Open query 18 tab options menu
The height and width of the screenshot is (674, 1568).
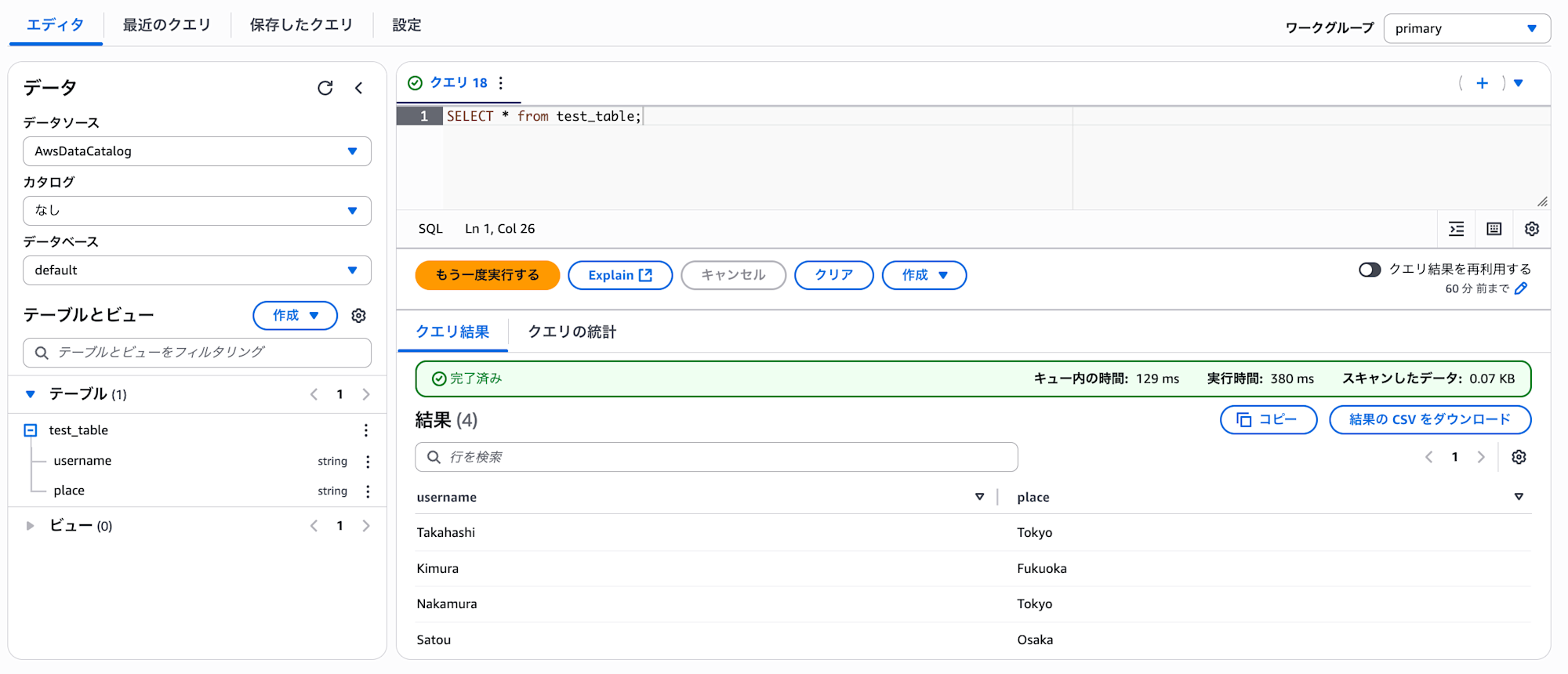click(500, 83)
